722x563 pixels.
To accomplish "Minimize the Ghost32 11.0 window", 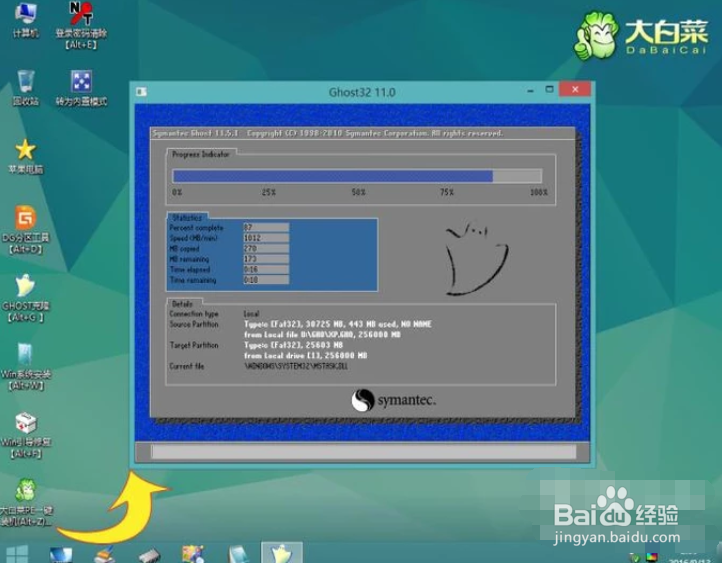I will (x=530, y=90).
